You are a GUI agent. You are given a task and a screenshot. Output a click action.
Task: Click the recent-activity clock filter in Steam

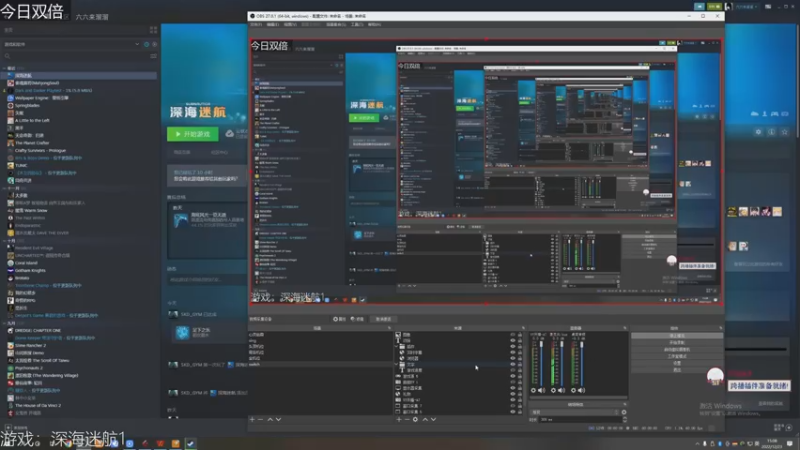coord(146,44)
